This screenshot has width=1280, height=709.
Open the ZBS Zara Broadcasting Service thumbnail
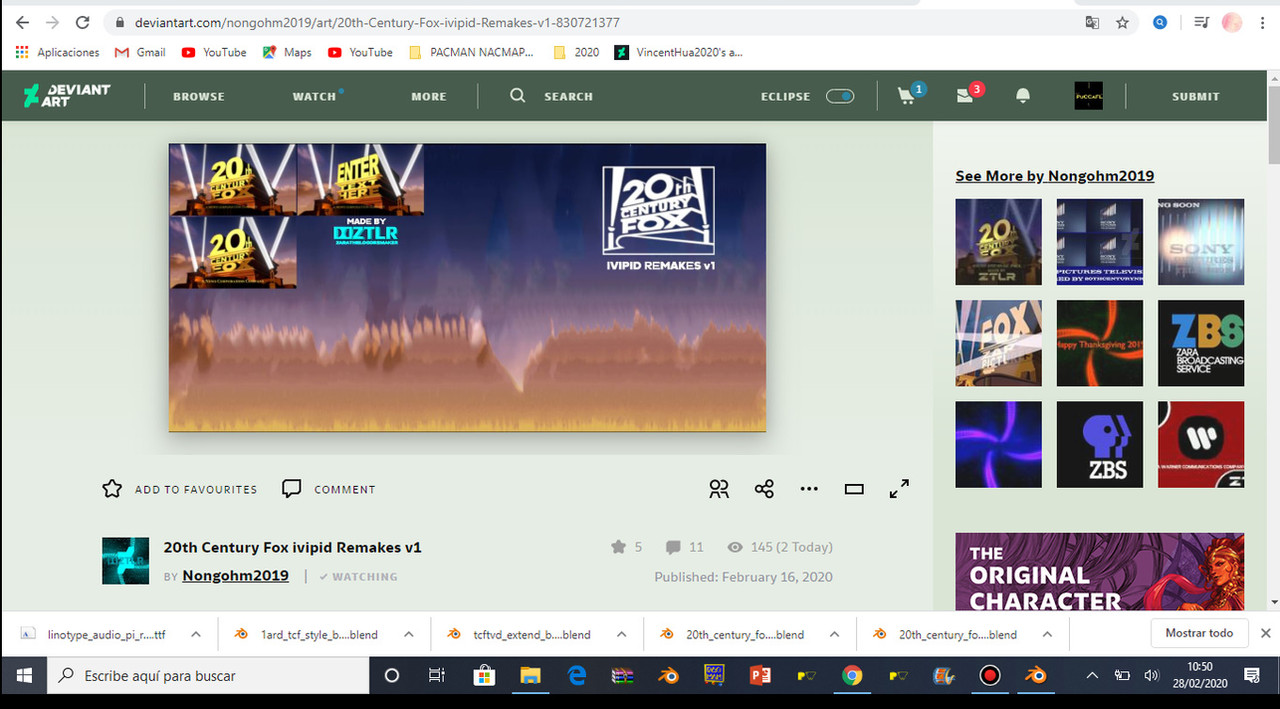[1201, 343]
